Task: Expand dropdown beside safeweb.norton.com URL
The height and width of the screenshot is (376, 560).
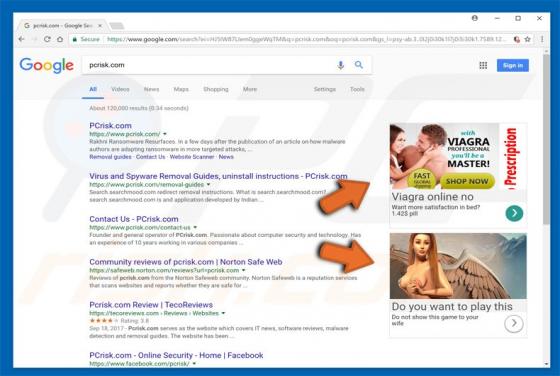Action: (x=244, y=270)
